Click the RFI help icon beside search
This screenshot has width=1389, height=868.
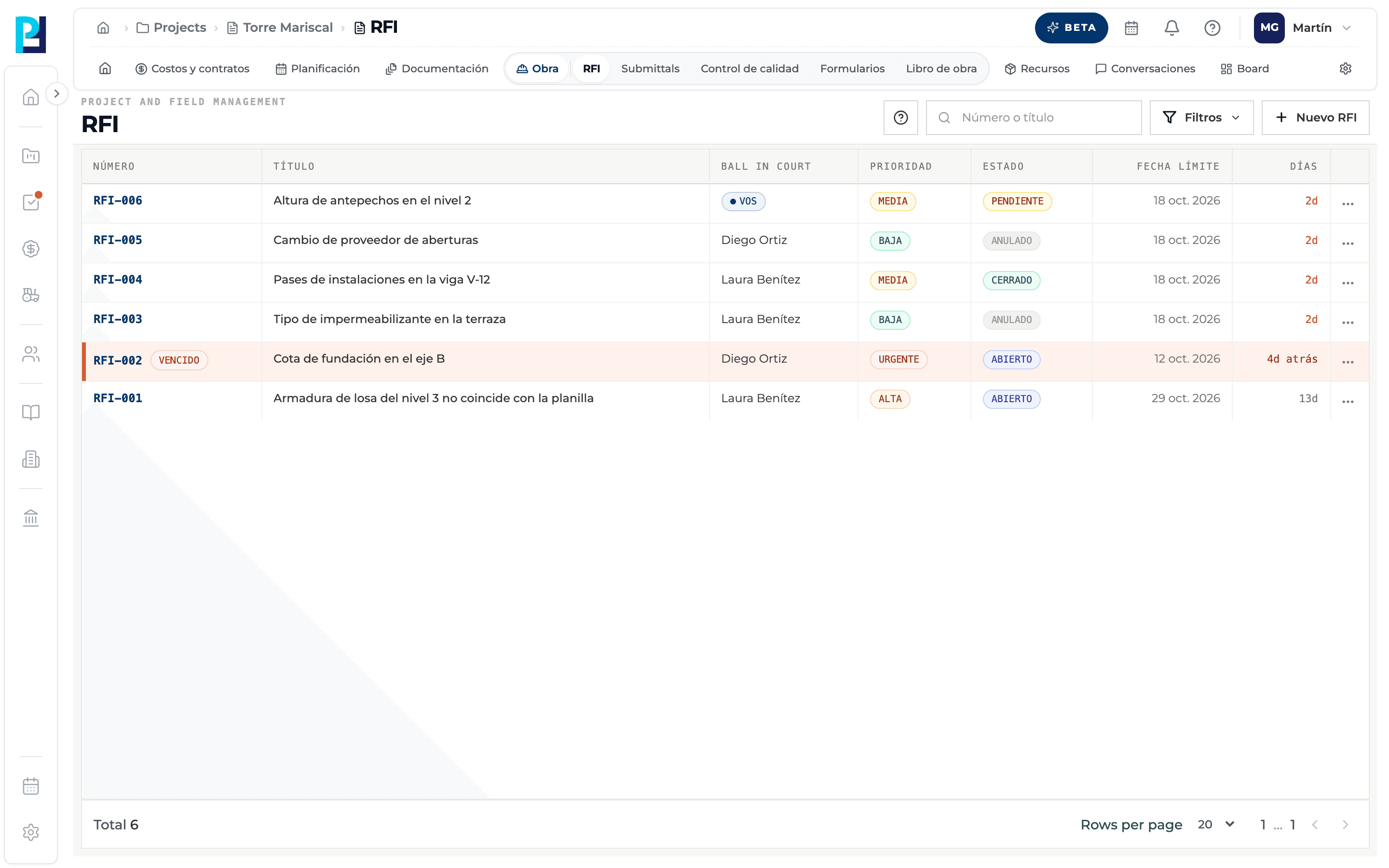[x=900, y=118]
